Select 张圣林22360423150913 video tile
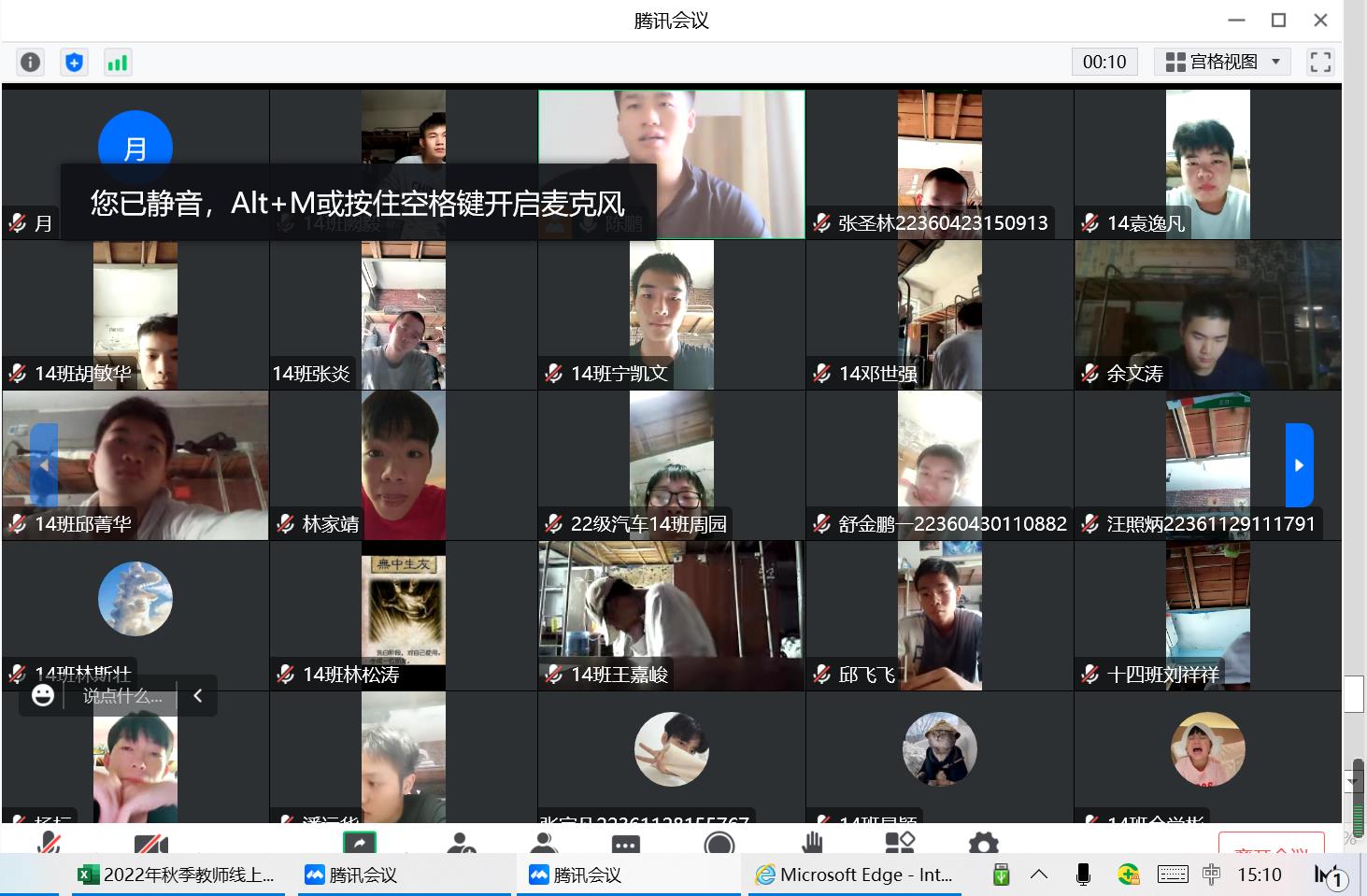1367x896 pixels. click(939, 164)
